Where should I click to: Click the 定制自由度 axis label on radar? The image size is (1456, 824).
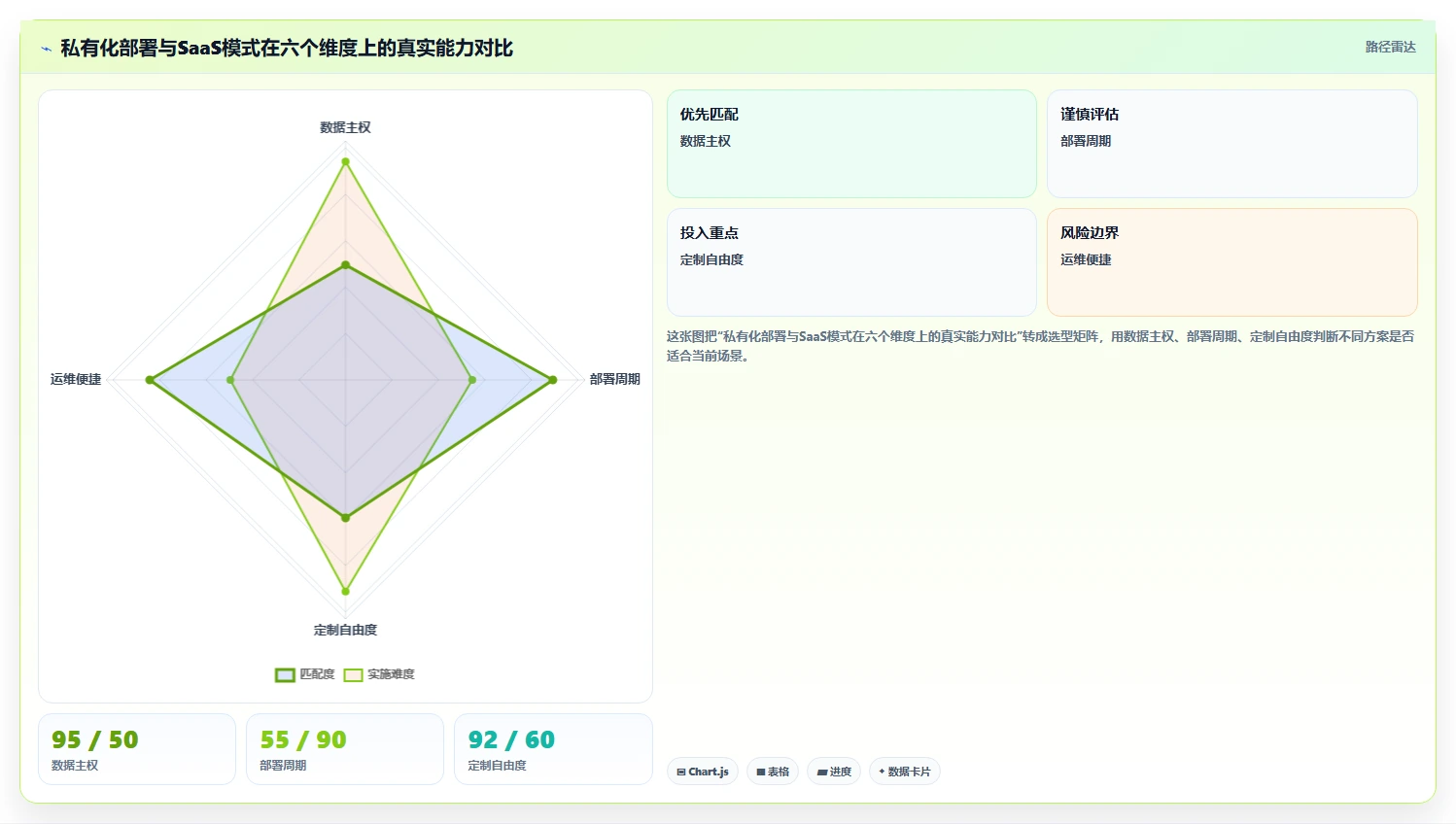coord(345,630)
